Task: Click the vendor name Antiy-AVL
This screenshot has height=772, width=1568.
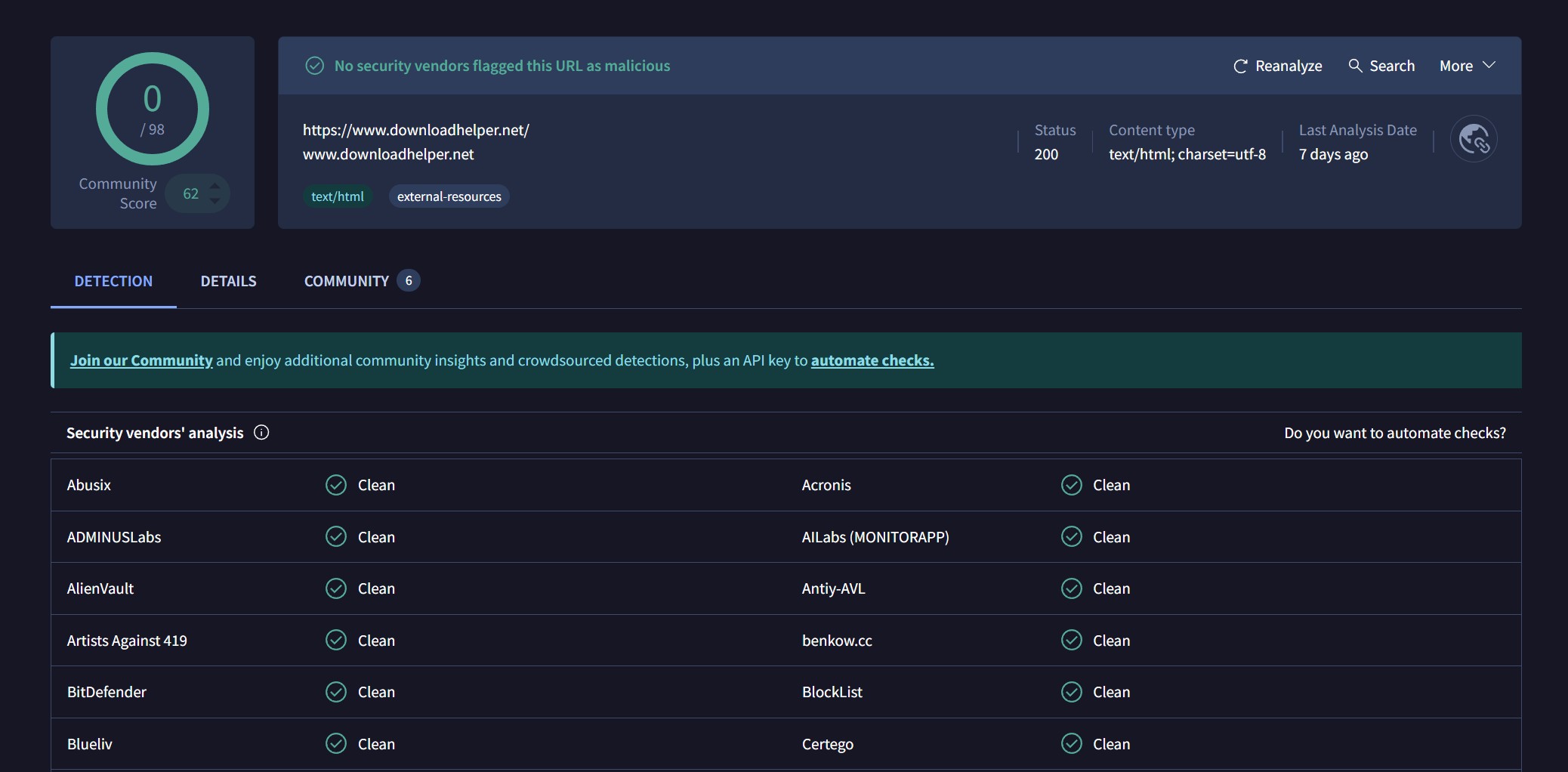Action: (833, 588)
